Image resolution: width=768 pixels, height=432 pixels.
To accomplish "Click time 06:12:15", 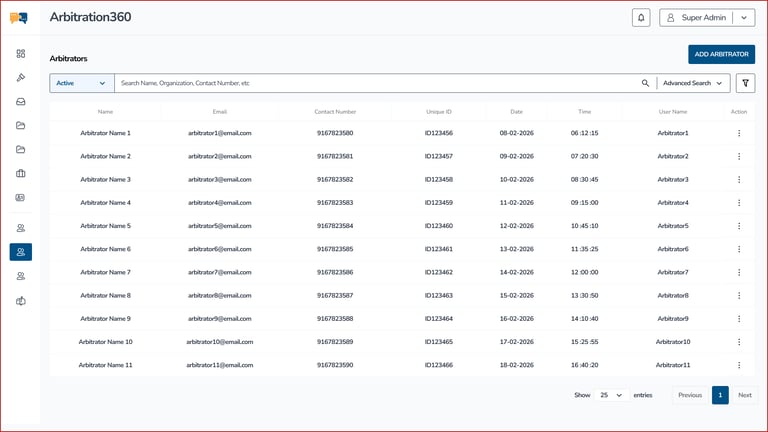I will click(584, 133).
